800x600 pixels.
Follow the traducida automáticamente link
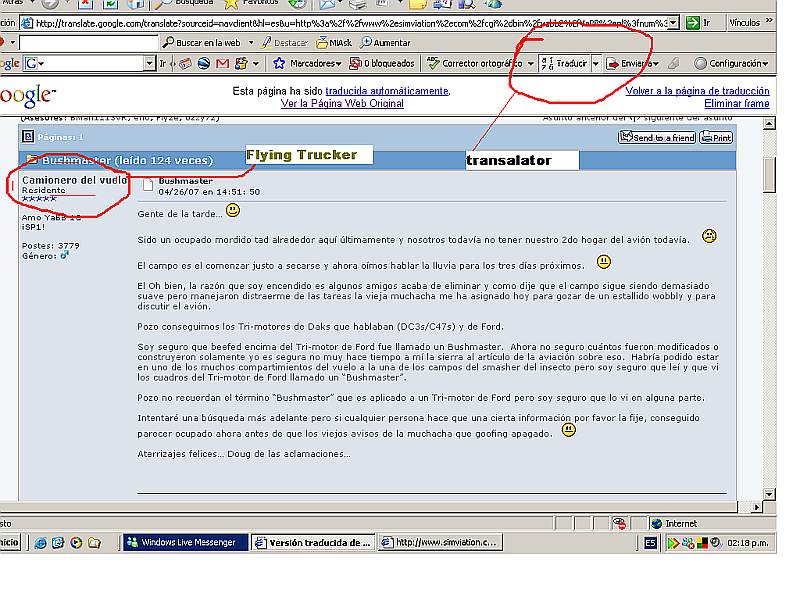pyautogui.click(x=387, y=91)
